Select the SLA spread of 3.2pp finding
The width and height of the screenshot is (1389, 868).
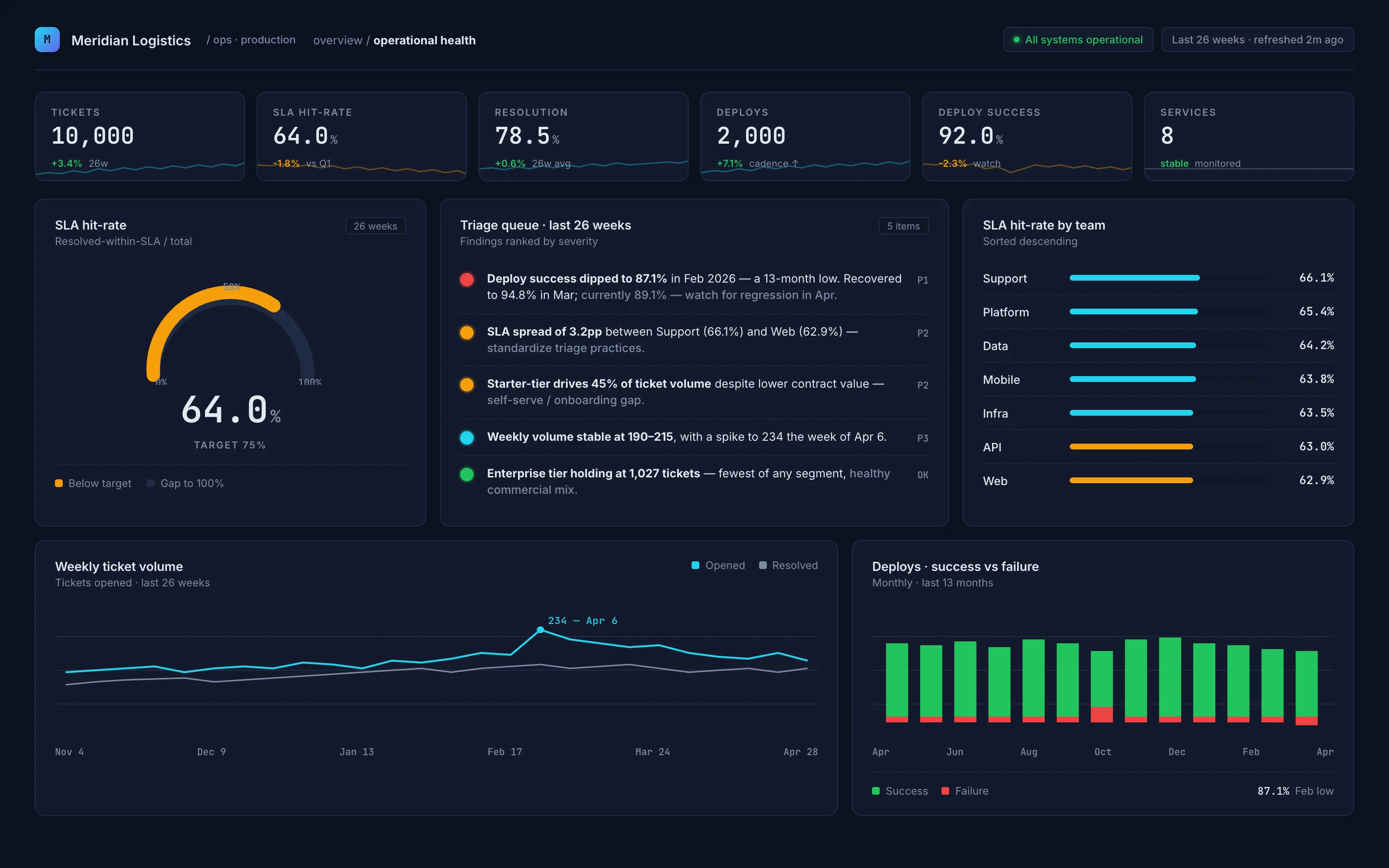pos(694,340)
